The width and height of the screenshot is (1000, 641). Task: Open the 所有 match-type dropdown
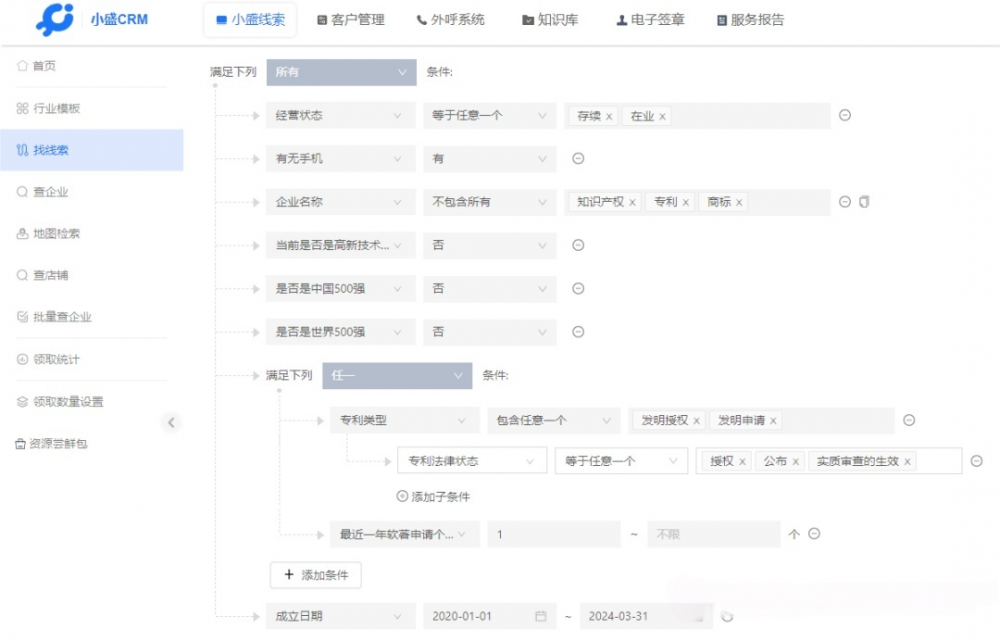(x=340, y=72)
